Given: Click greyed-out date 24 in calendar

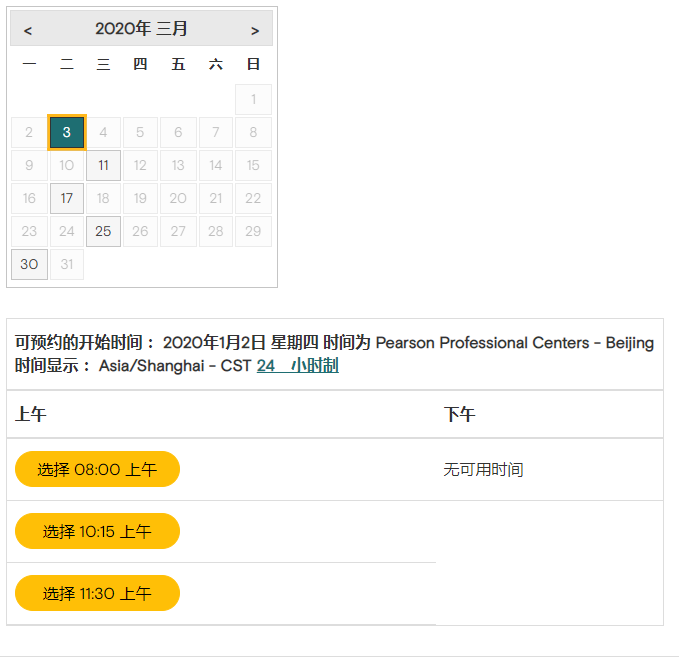Looking at the screenshot, I should [66, 231].
